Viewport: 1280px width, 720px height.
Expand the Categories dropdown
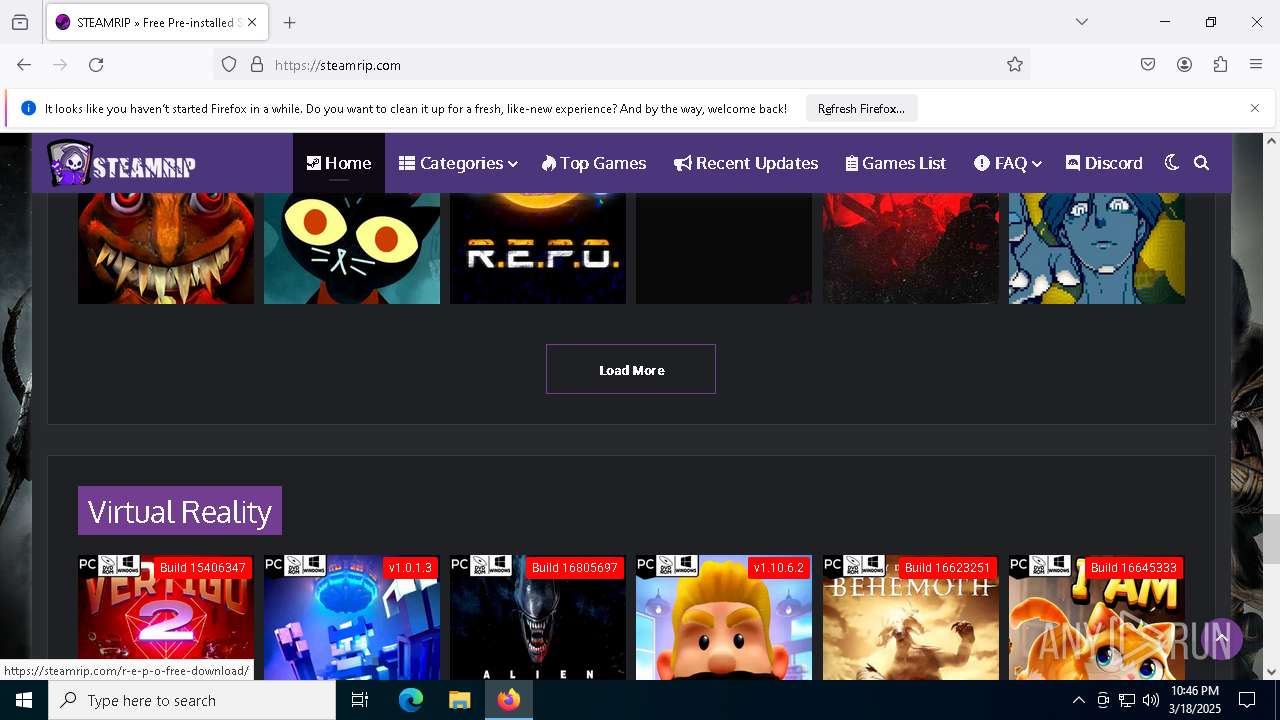click(458, 163)
